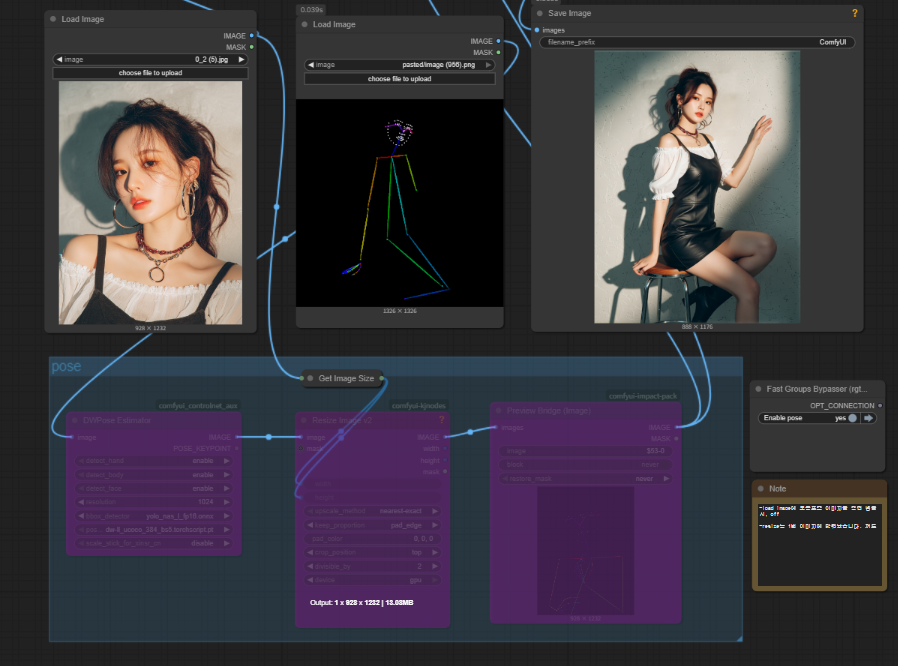The width and height of the screenshot is (898, 666).
Task: Toggle the Enable pose switch
Action: (x=852, y=418)
